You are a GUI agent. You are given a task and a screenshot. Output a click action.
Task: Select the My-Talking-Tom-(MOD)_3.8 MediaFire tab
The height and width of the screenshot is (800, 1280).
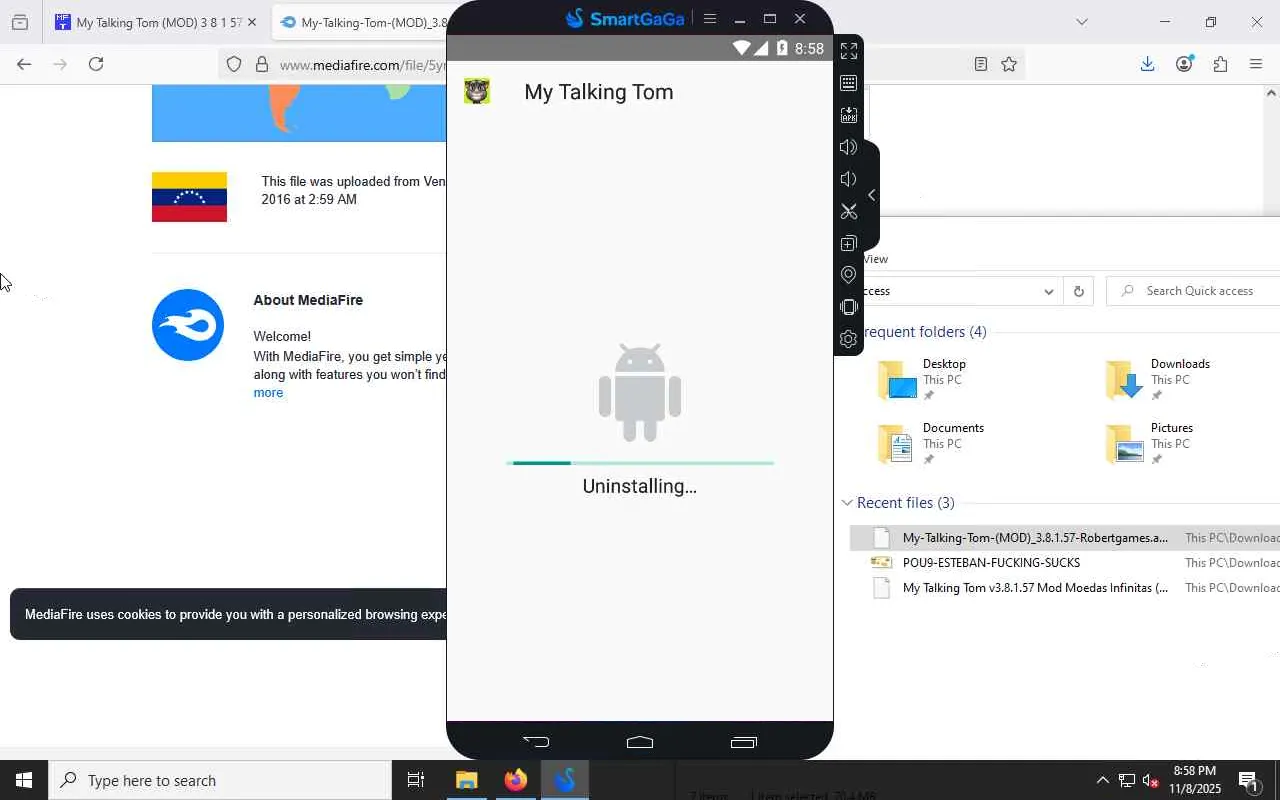click(x=360, y=22)
